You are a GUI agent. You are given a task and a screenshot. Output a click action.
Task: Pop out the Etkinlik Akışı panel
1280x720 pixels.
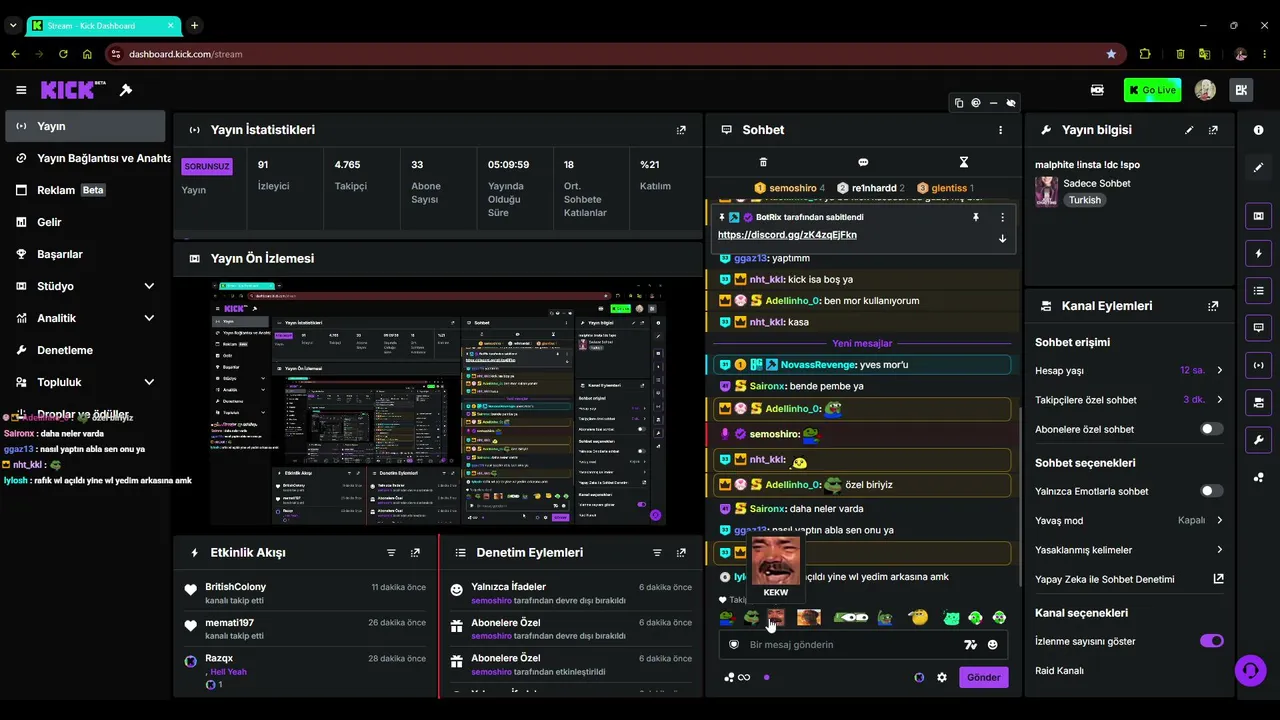[415, 553]
